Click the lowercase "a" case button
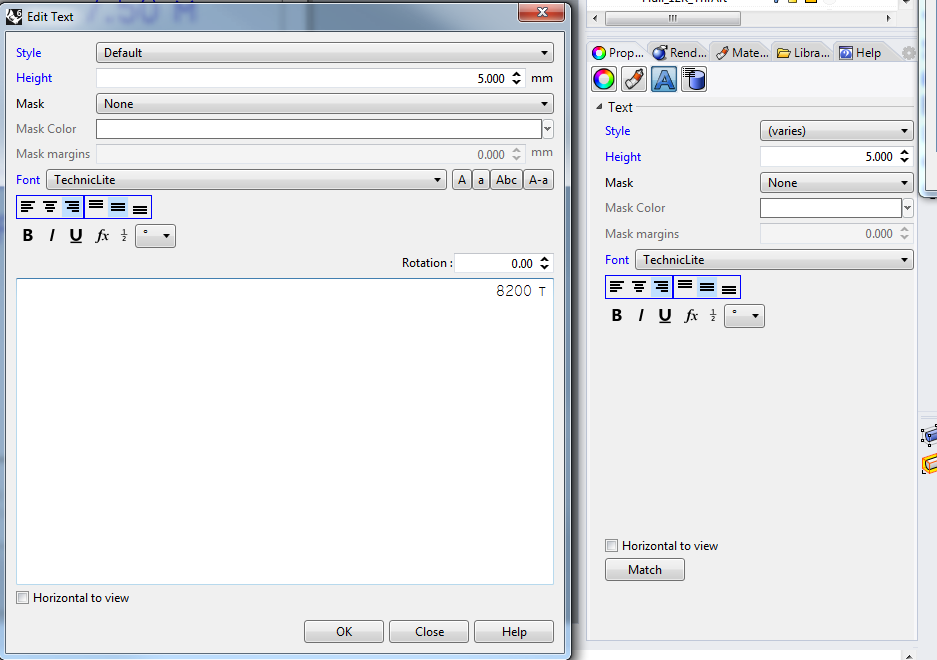The image size is (937, 660). coord(483,179)
